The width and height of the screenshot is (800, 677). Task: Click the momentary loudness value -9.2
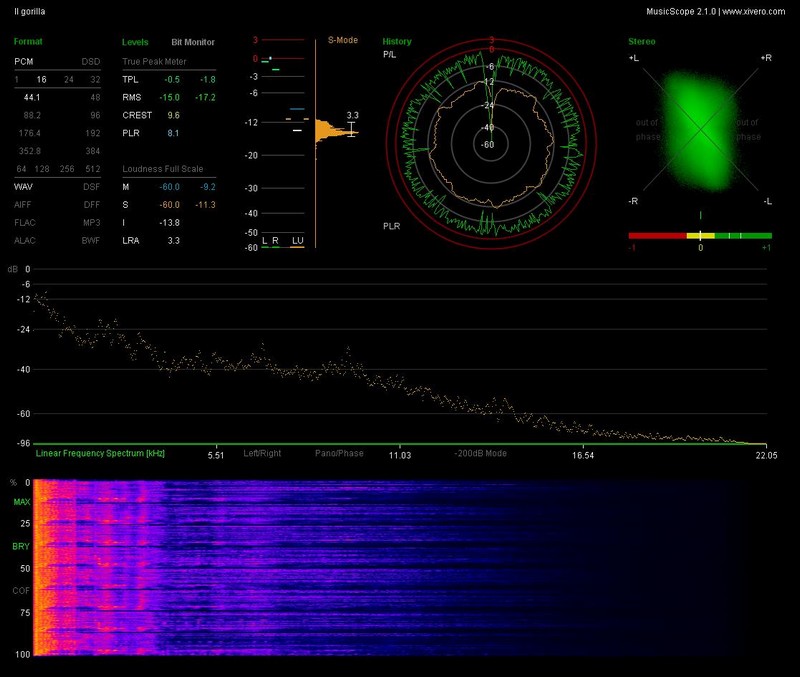click(208, 187)
